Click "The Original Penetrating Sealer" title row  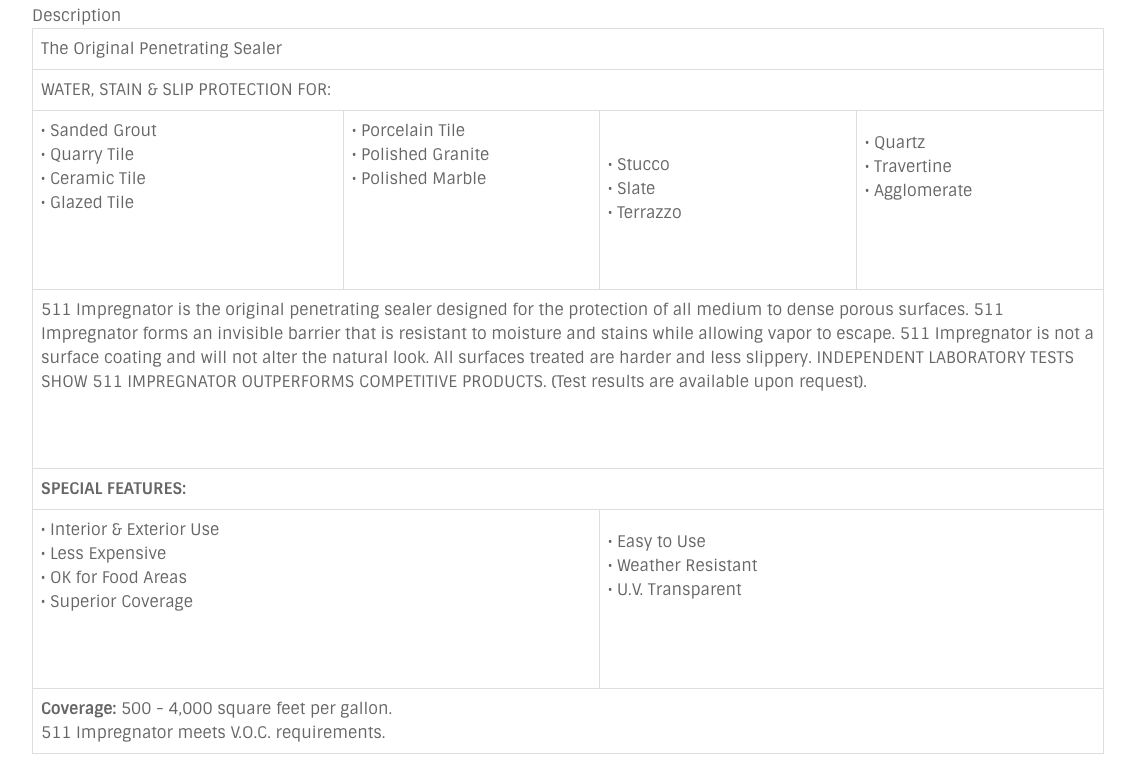[161, 48]
